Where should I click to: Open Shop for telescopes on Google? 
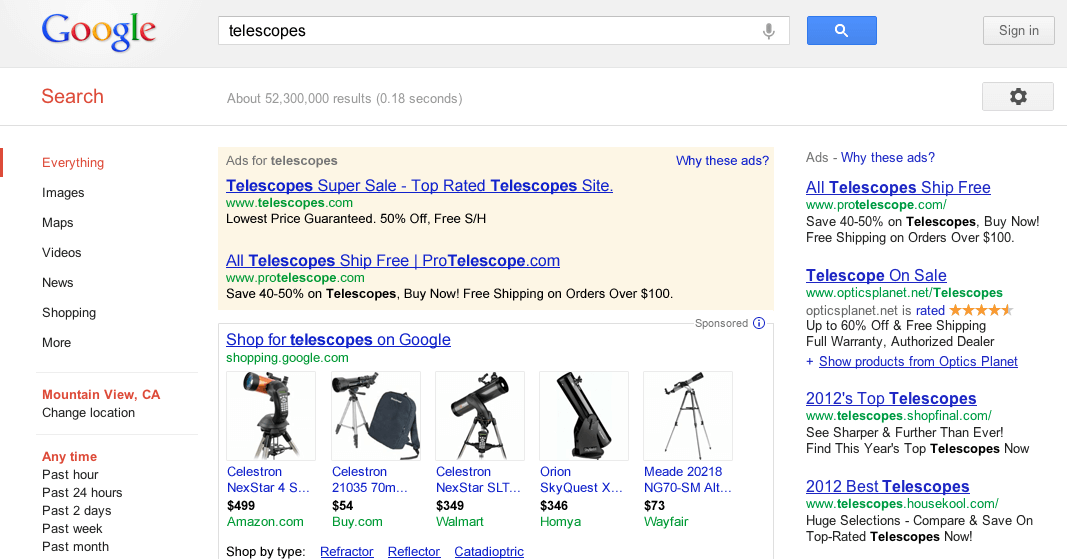click(338, 340)
